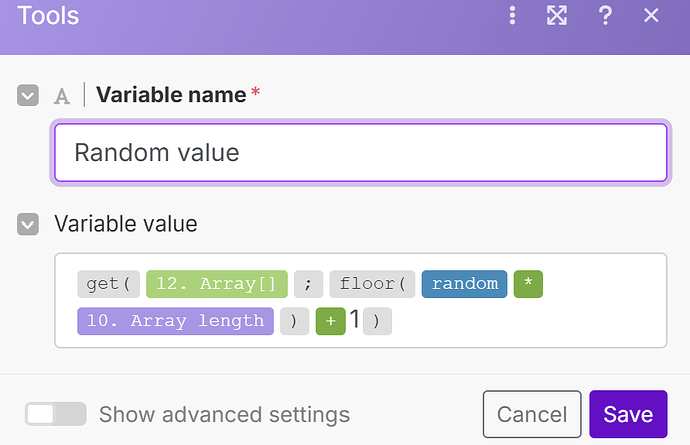Click the green multiply operator token
This screenshot has height=445, width=690.
(x=528, y=284)
